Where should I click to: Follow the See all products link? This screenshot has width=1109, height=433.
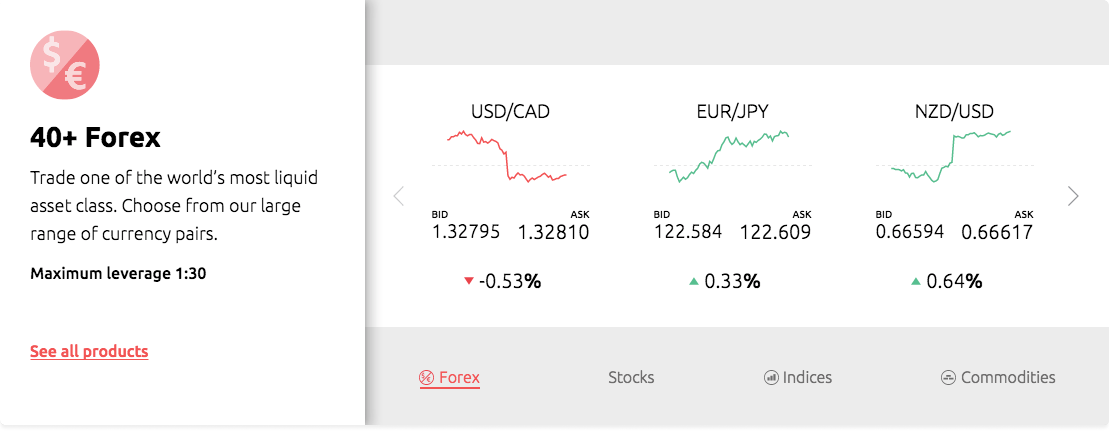click(89, 352)
